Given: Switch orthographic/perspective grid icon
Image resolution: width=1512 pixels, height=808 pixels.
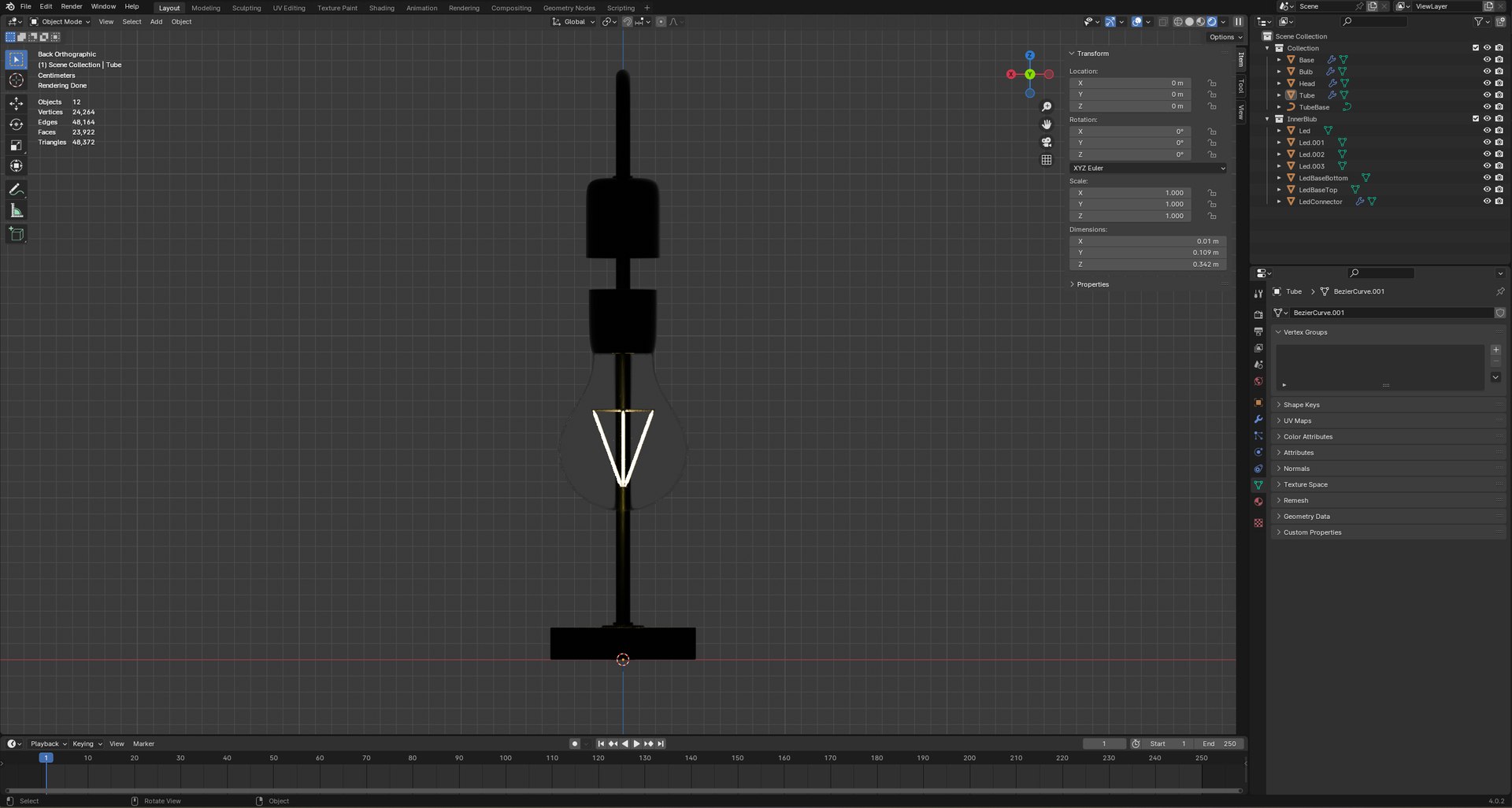Looking at the screenshot, I should tap(1047, 160).
